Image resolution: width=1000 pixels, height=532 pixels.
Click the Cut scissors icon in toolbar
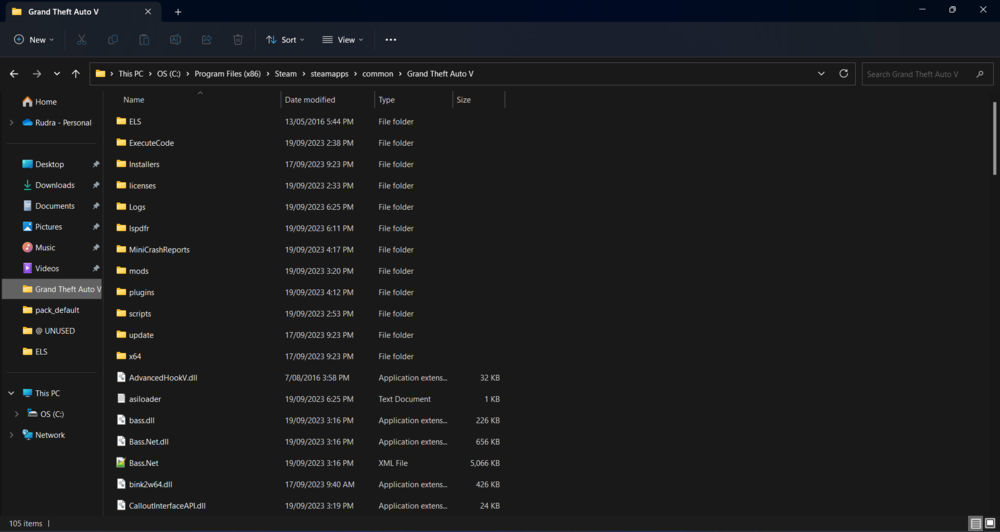[81, 40]
